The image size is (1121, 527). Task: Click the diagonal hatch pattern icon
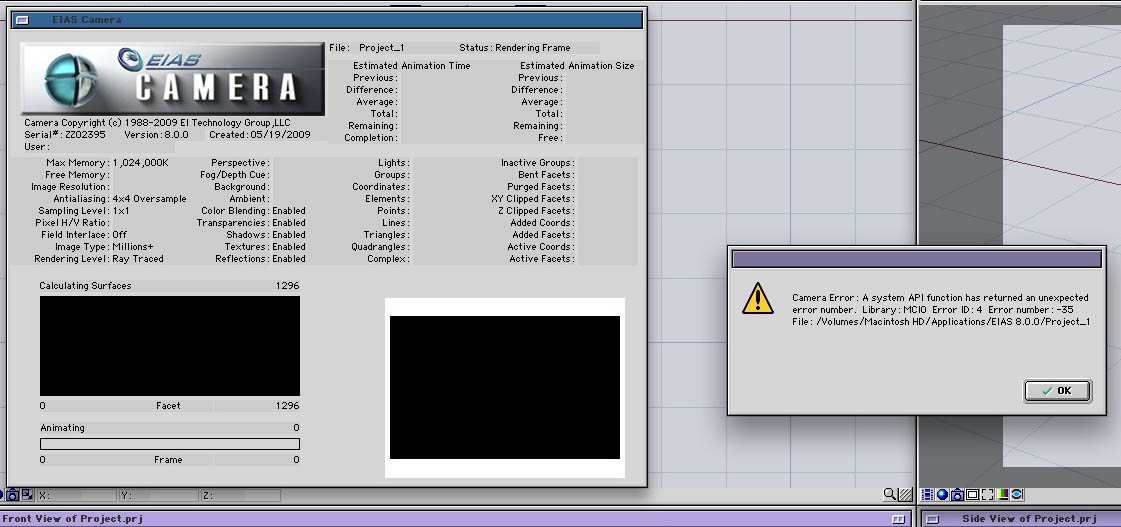coord(905,494)
